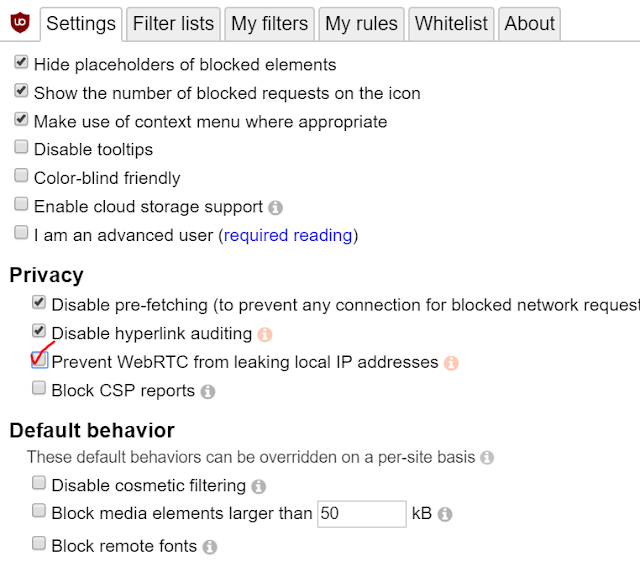Enable I am an advanced user
Image resolution: width=640 pixels, height=588 pixels.
pos(21,234)
